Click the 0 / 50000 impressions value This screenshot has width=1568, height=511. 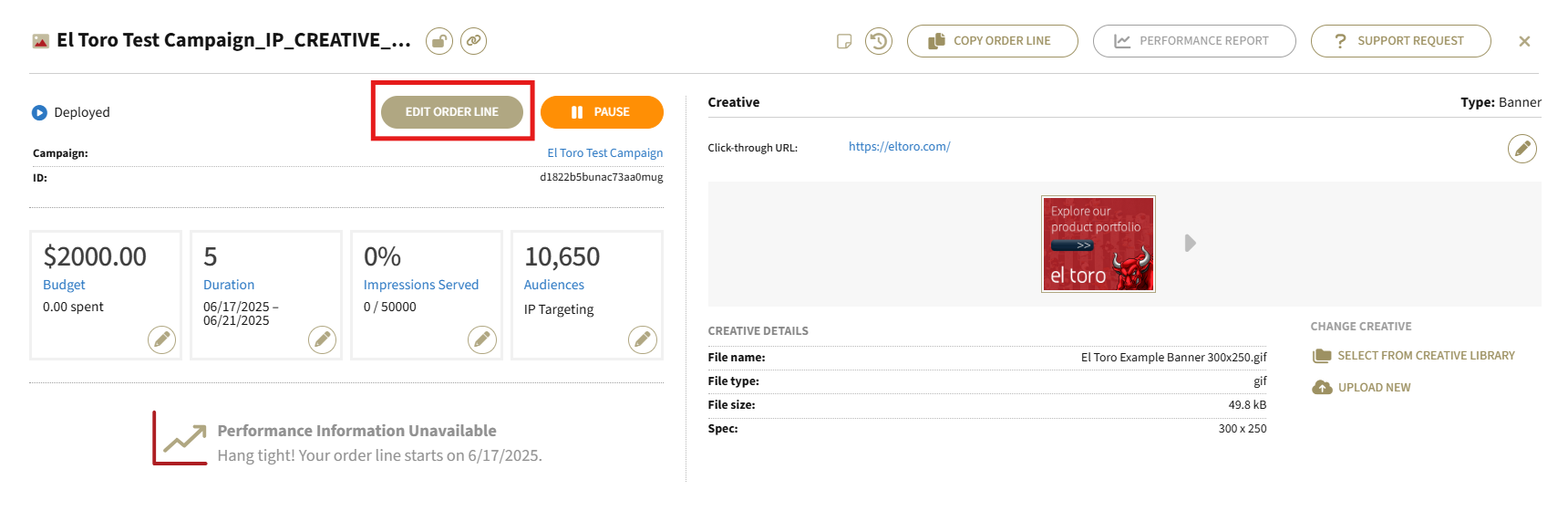[390, 307]
